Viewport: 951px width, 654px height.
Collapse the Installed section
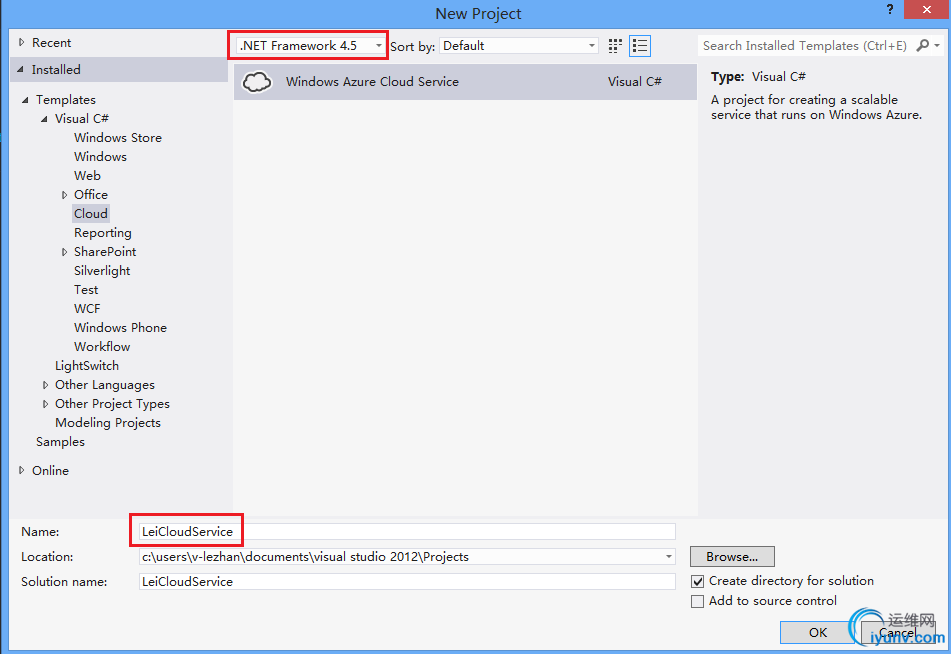point(21,70)
